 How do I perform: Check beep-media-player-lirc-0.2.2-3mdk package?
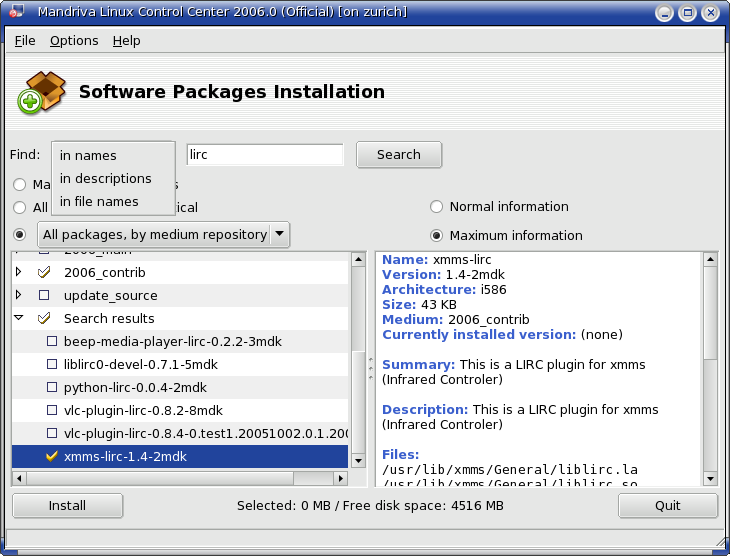click(52, 341)
